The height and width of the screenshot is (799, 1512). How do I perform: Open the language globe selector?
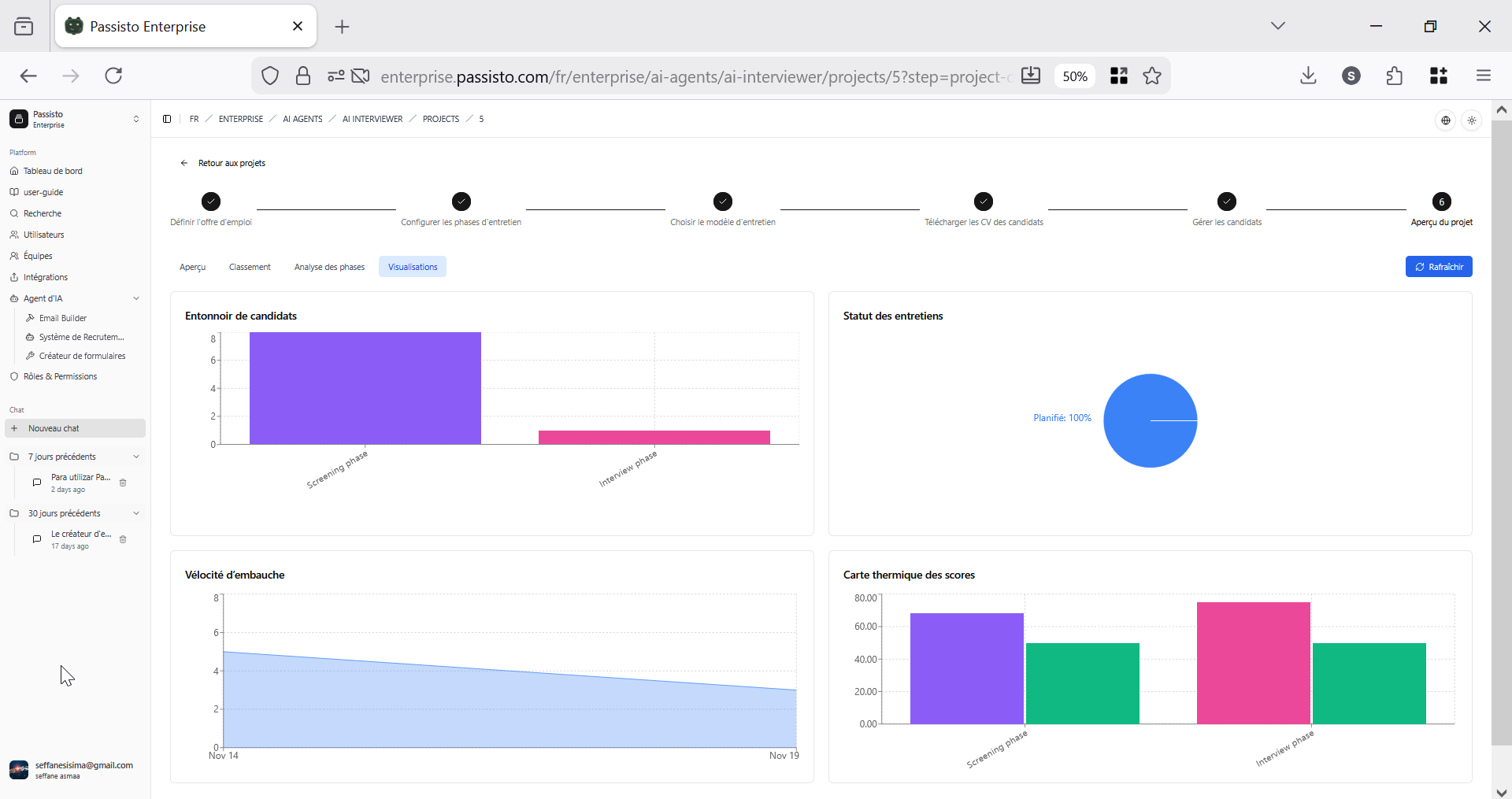point(1445,120)
